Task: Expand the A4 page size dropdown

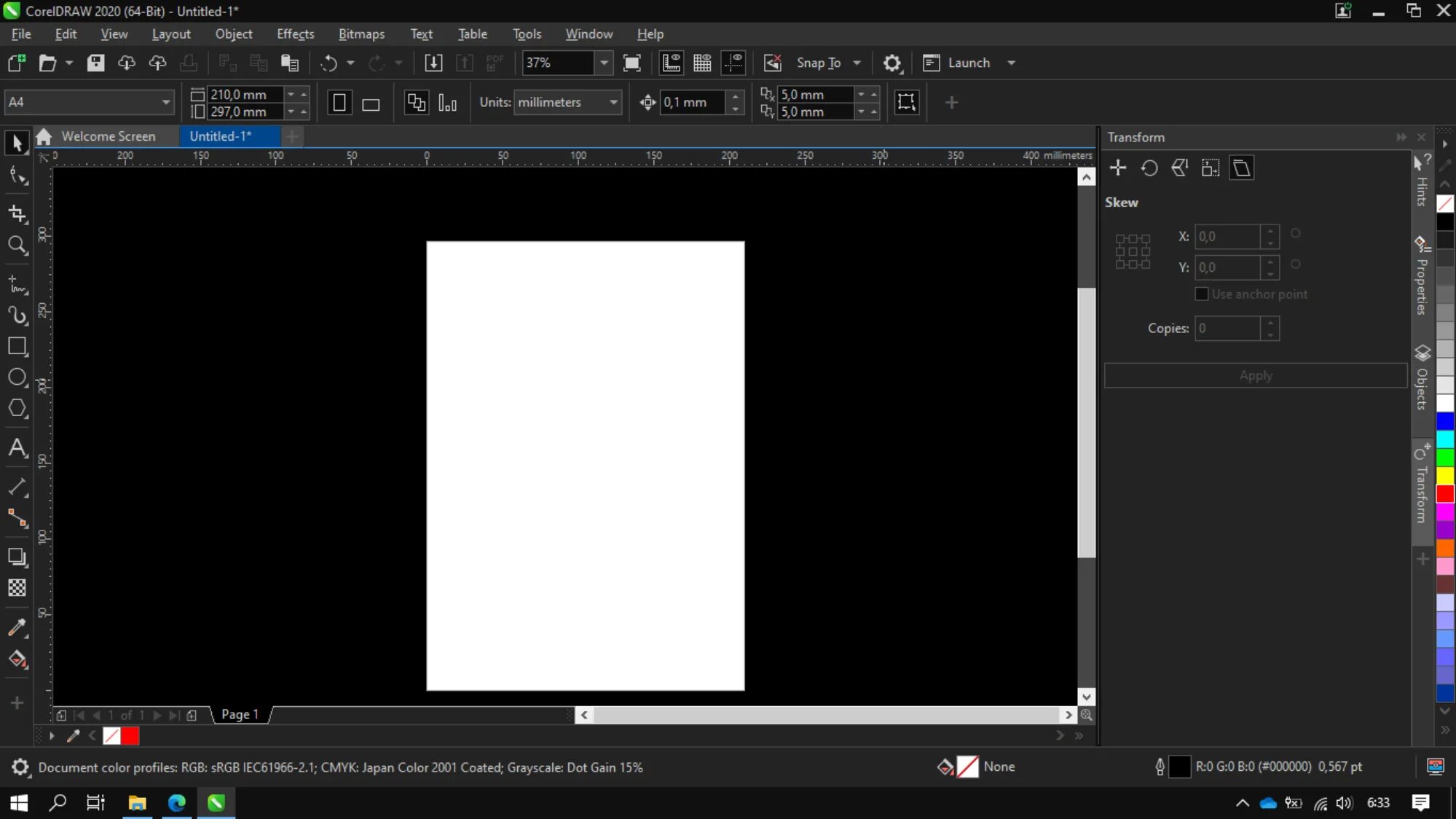Action: point(166,103)
